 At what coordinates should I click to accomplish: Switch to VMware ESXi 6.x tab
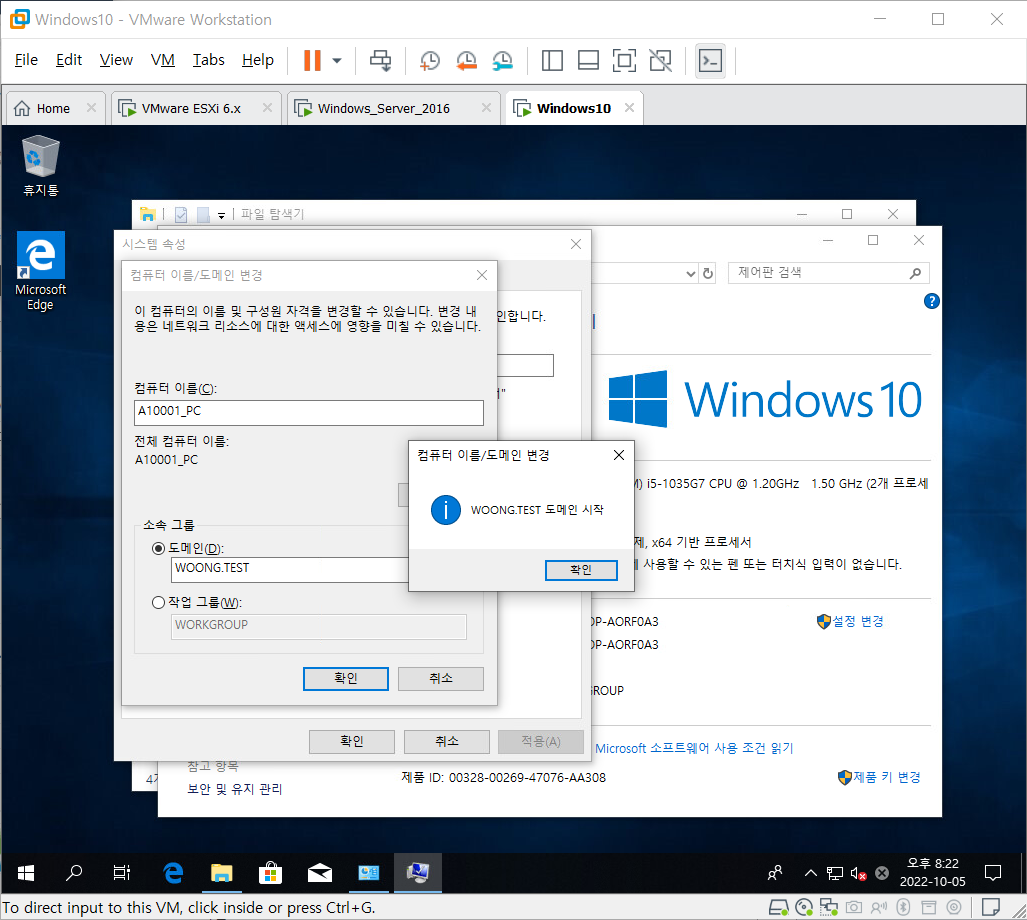pyautogui.click(x=191, y=108)
